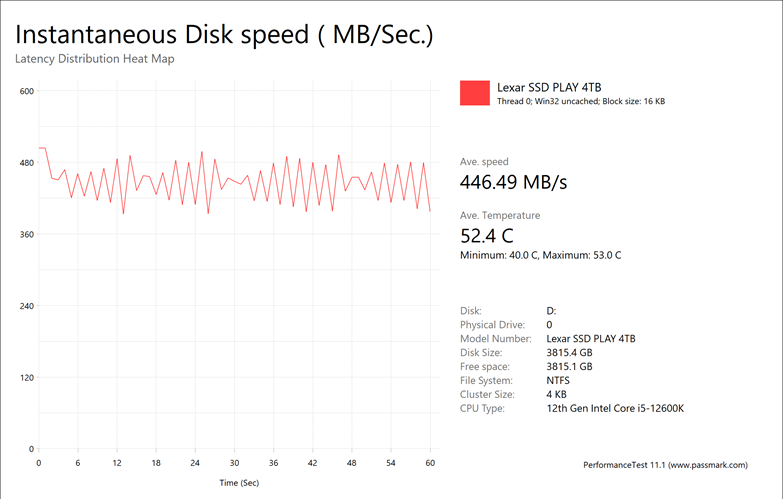
Task: Click the 12th Gen Intel Core i5-12600K text
Action: click(615, 409)
